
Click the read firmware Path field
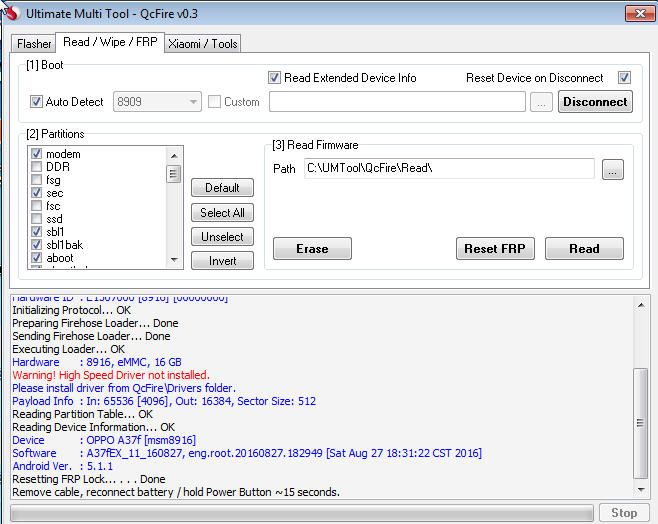(x=448, y=169)
